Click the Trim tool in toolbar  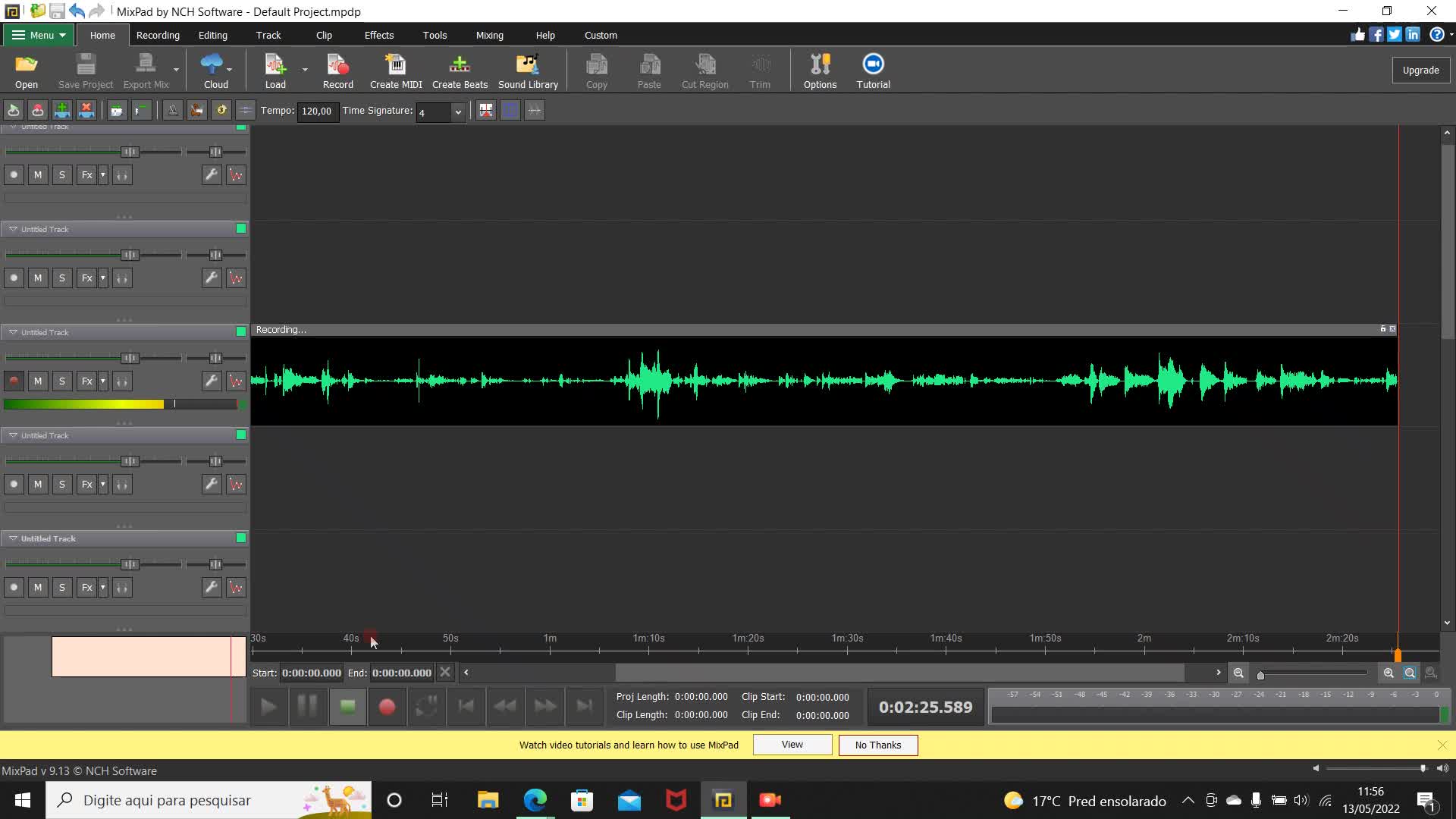coord(759,70)
